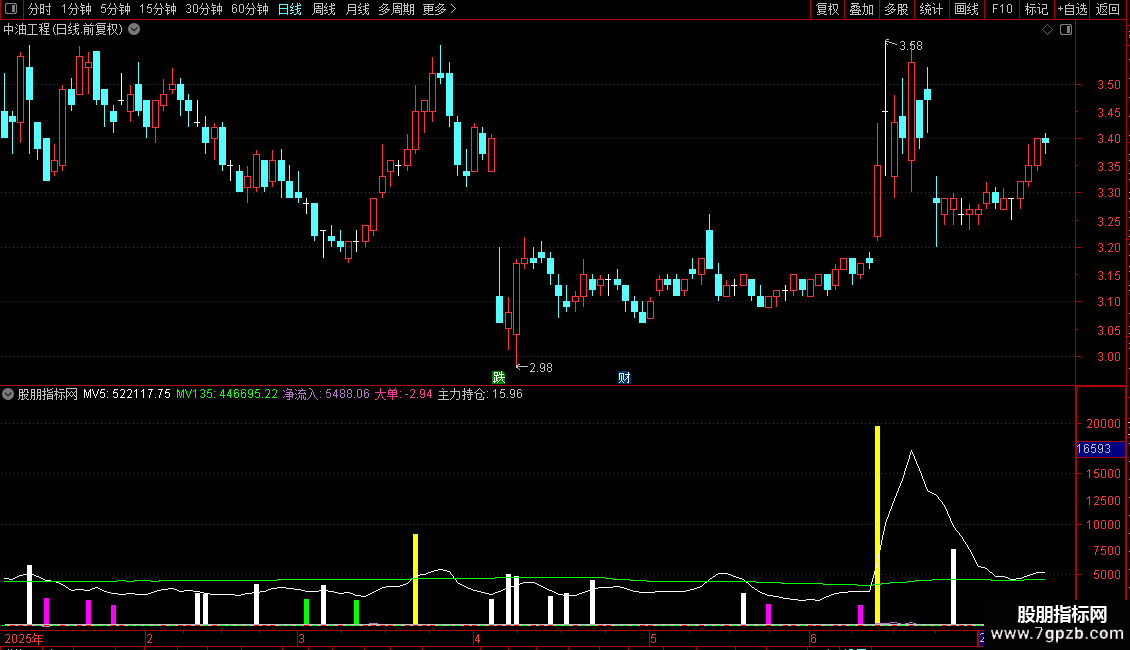
Task: Open the 复权 adjustment menu
Action: 827,9
